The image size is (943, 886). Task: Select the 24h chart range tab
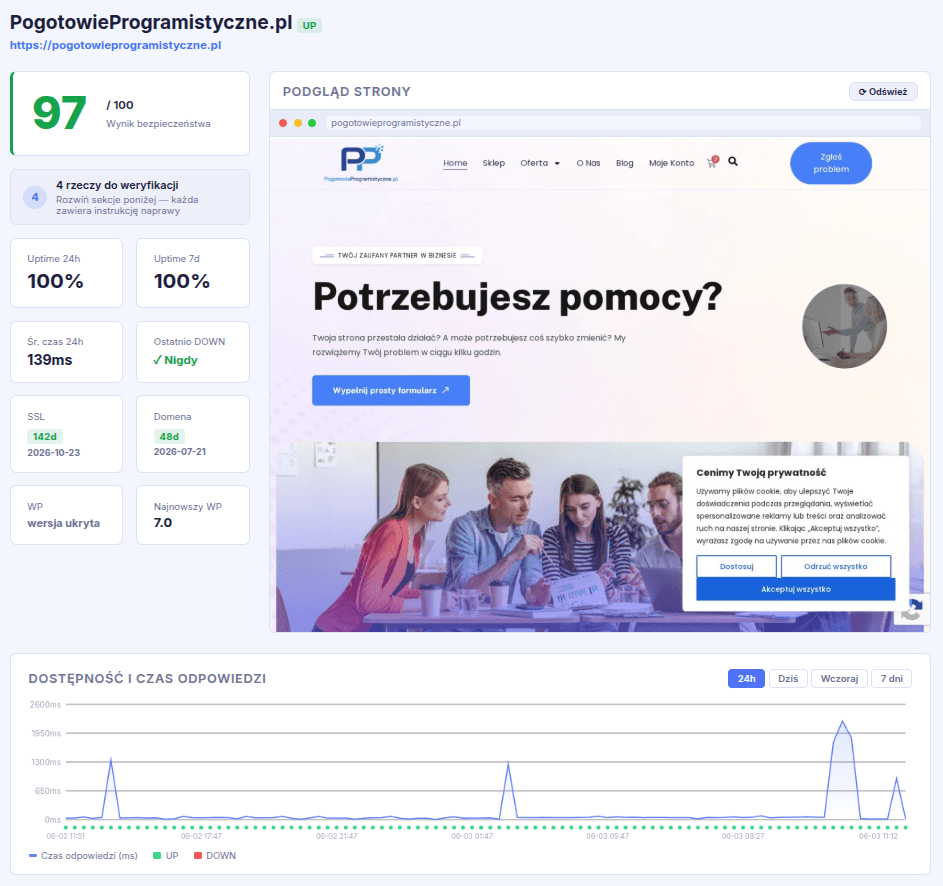[746, 678]
